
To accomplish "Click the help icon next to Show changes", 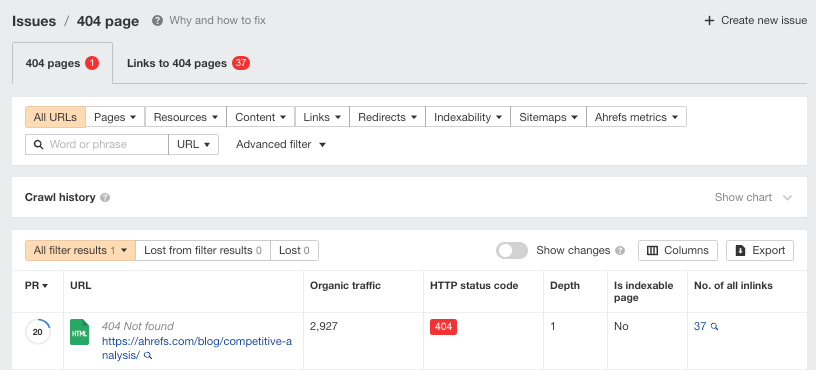I will coord(620,251).
